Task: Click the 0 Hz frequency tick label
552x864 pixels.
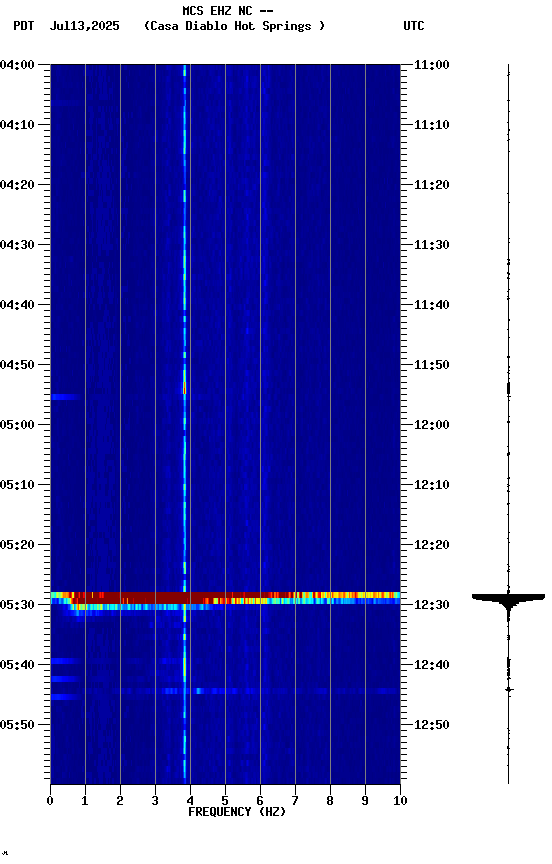Action: point(50,801)
